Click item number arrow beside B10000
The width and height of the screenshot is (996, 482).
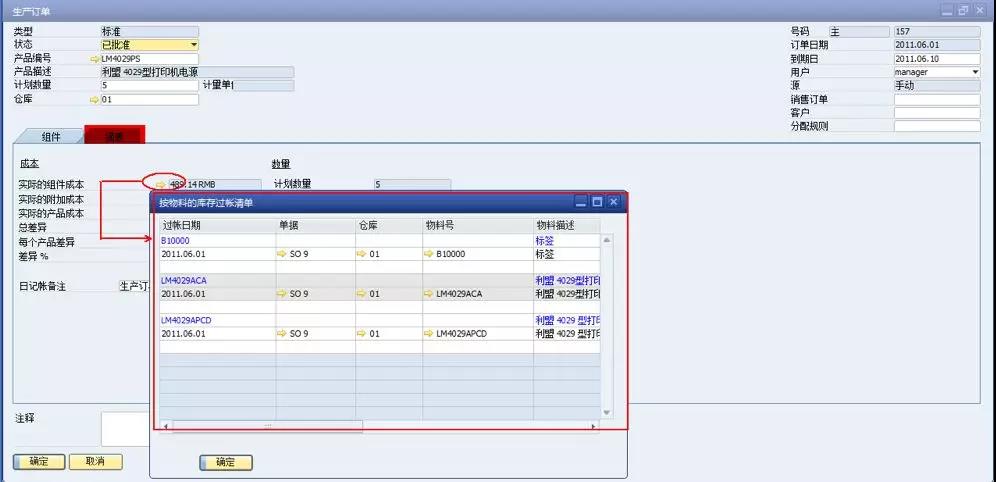click(429, 254)
